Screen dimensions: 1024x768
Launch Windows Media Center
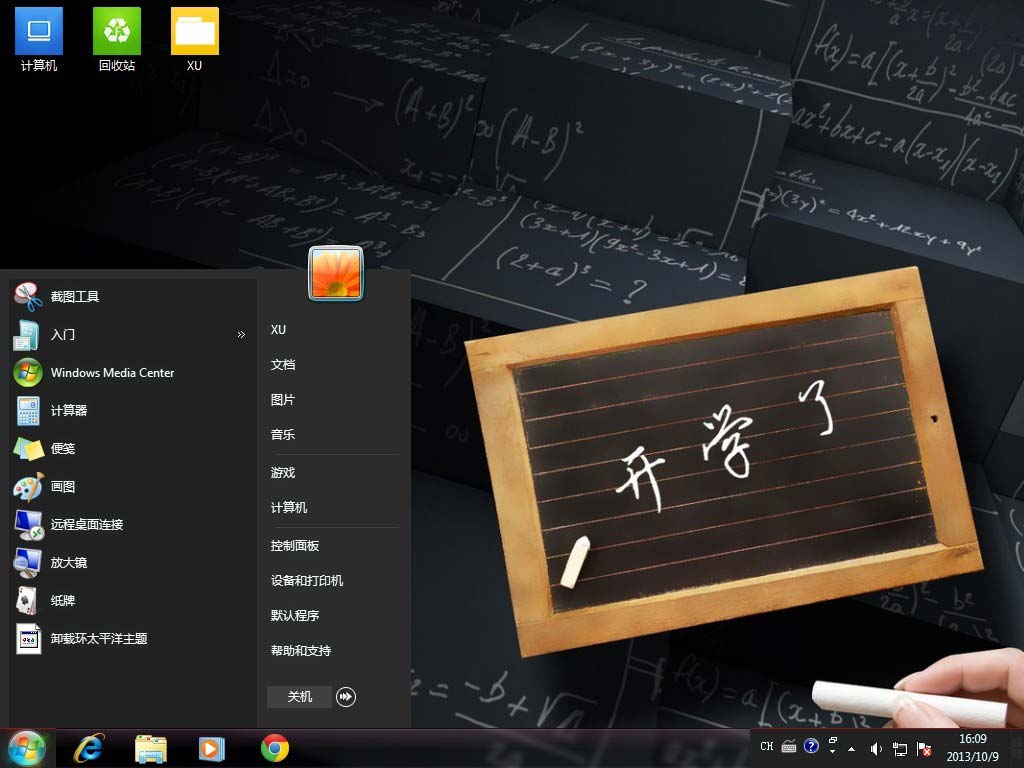click(112, 373)
